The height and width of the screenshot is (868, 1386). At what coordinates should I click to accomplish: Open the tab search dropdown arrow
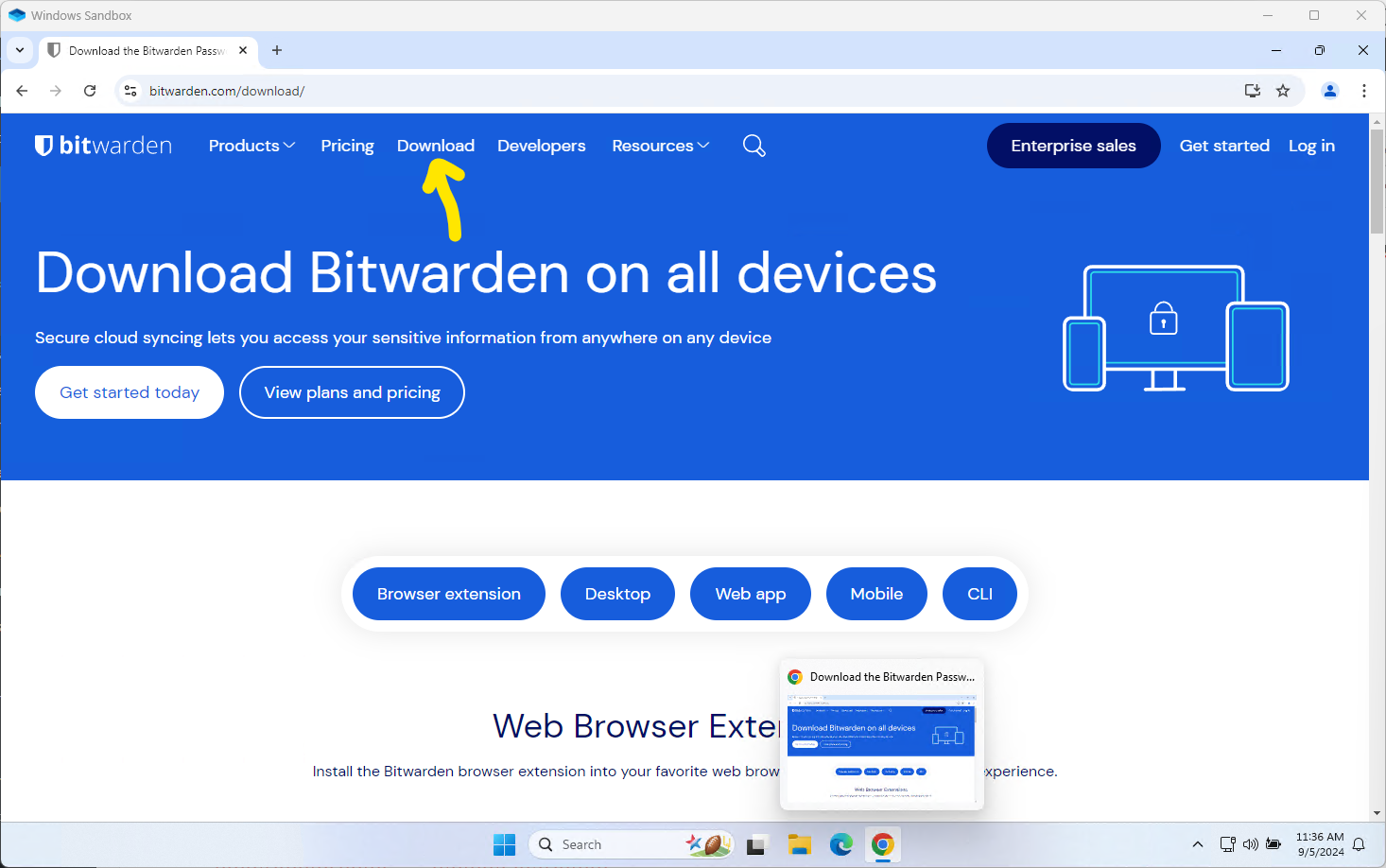(20, 50)
